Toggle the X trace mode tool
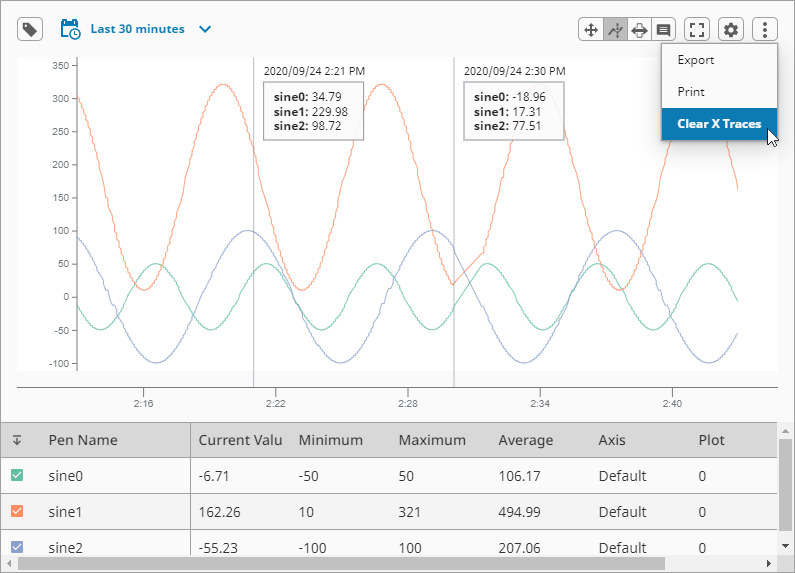The image size is (795, 573). [x=615, y=30]
